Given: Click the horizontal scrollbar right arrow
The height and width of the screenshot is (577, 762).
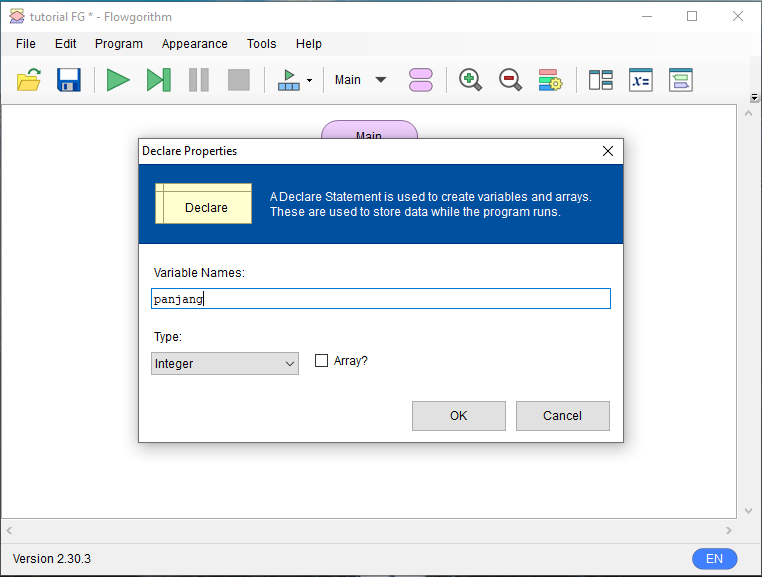Looking at the screenshot, I should pyautogui.click(x=728, y=530).
